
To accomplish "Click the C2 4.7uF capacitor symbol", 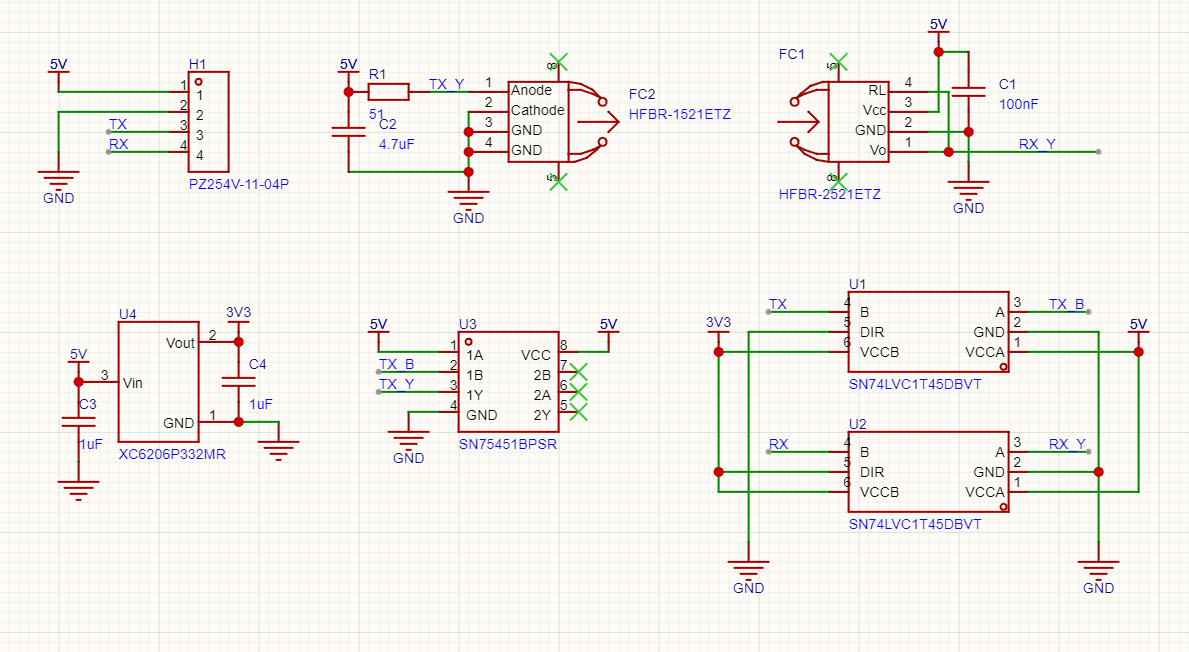I will tap(349, 131).
